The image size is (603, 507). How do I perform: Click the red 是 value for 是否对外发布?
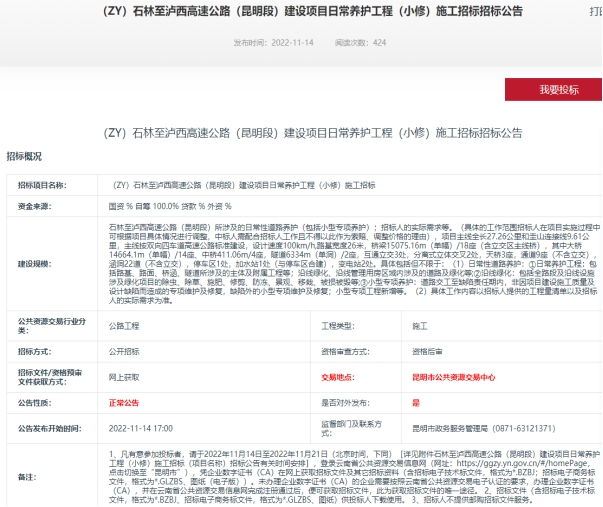pyautogui.click(x=415, y=402)
